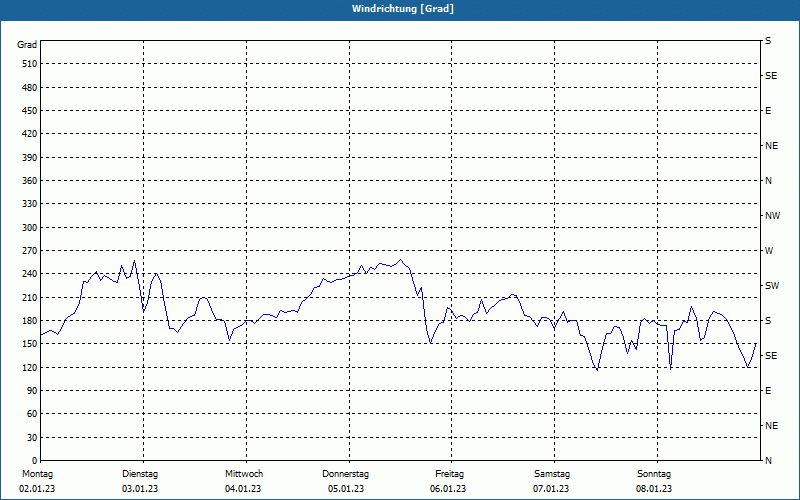This screenshot has width=800, height=500.
Task: Click the "Mittwoch" day label
Action: coord(244,474)
